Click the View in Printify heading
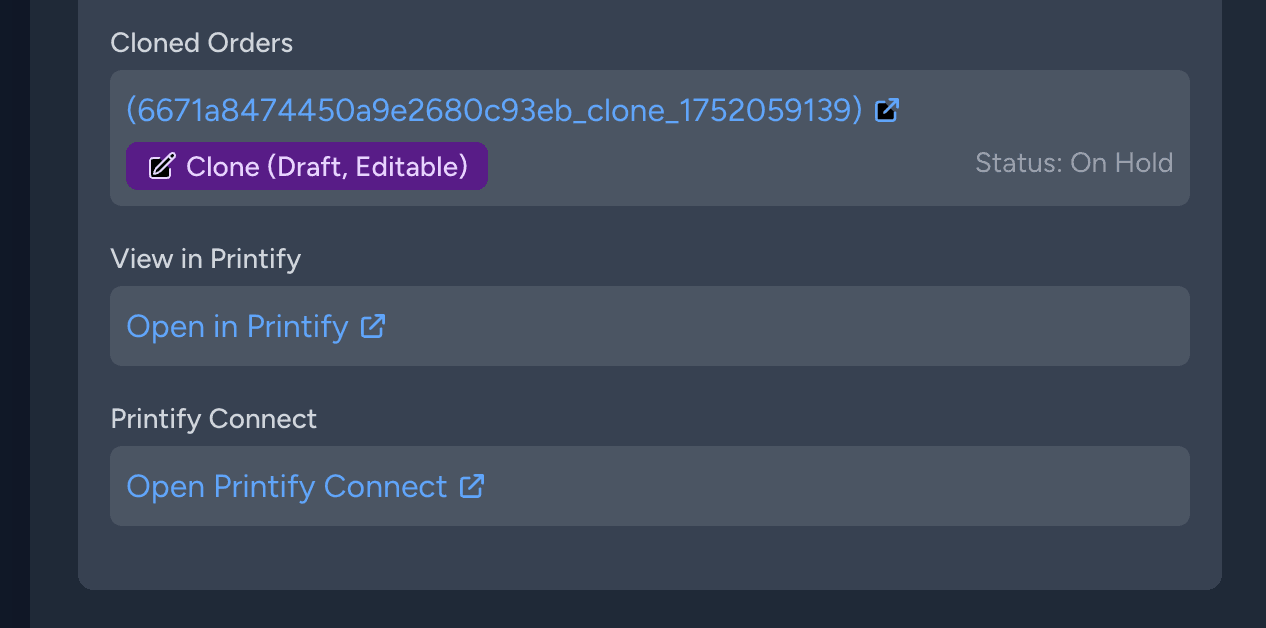 [205, 258]
